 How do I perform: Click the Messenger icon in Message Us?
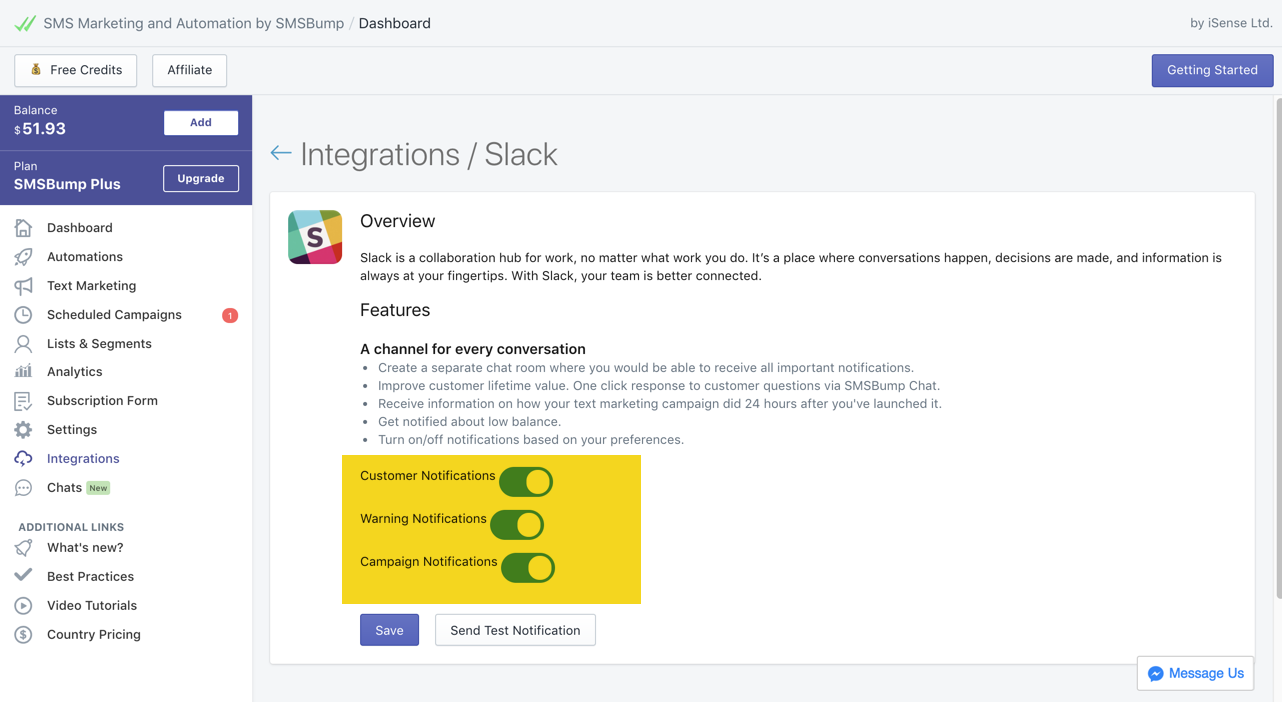pyautogui.click(x=1156, y=674)
